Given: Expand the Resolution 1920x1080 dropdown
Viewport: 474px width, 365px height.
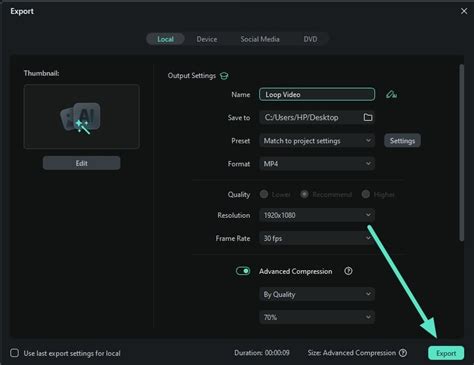Looking at the screenshot, I should click(x=317, y=215).
